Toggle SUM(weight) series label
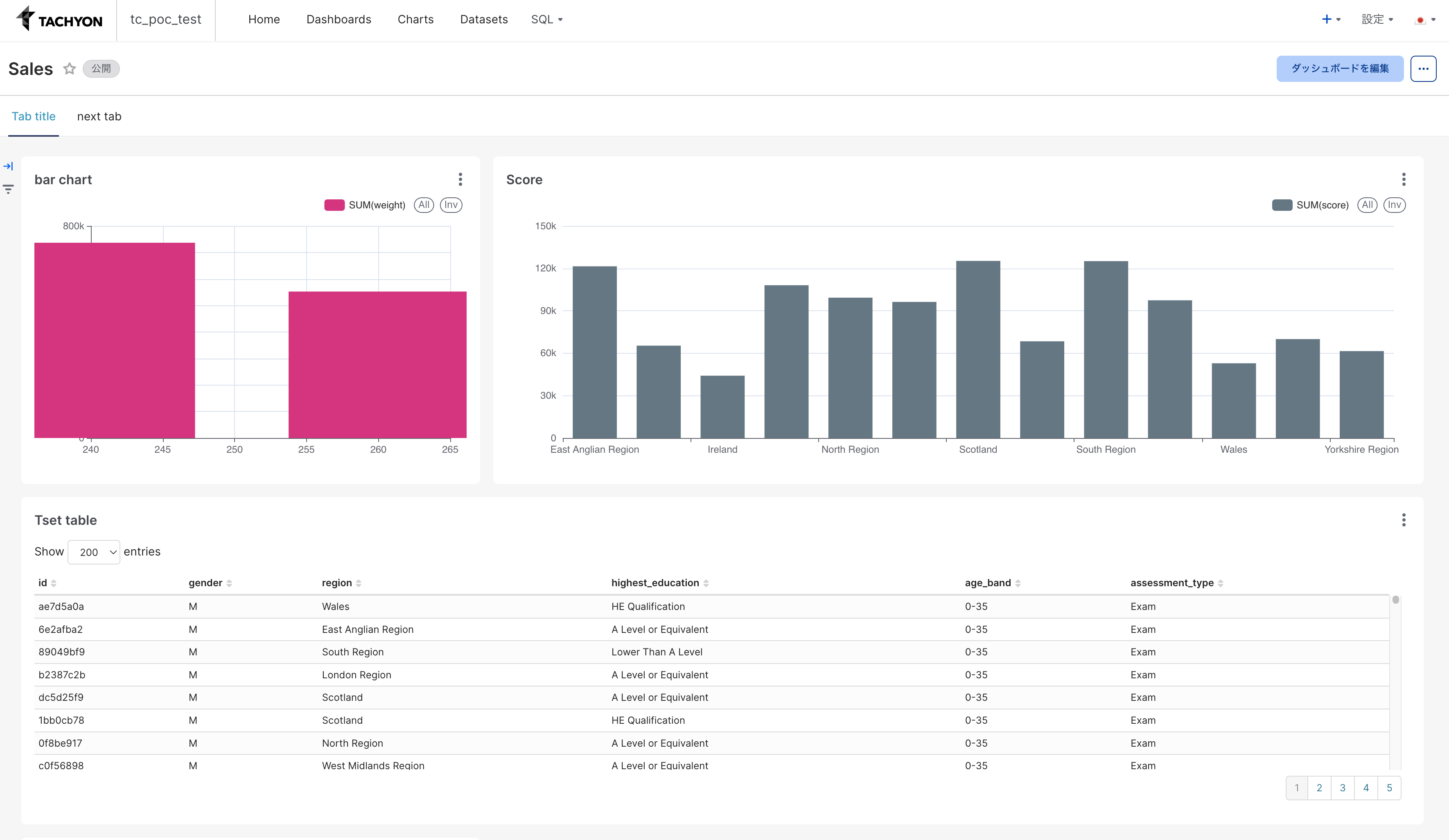The image size is (1449, 840). pyautogui.click(x=377, y=205)
